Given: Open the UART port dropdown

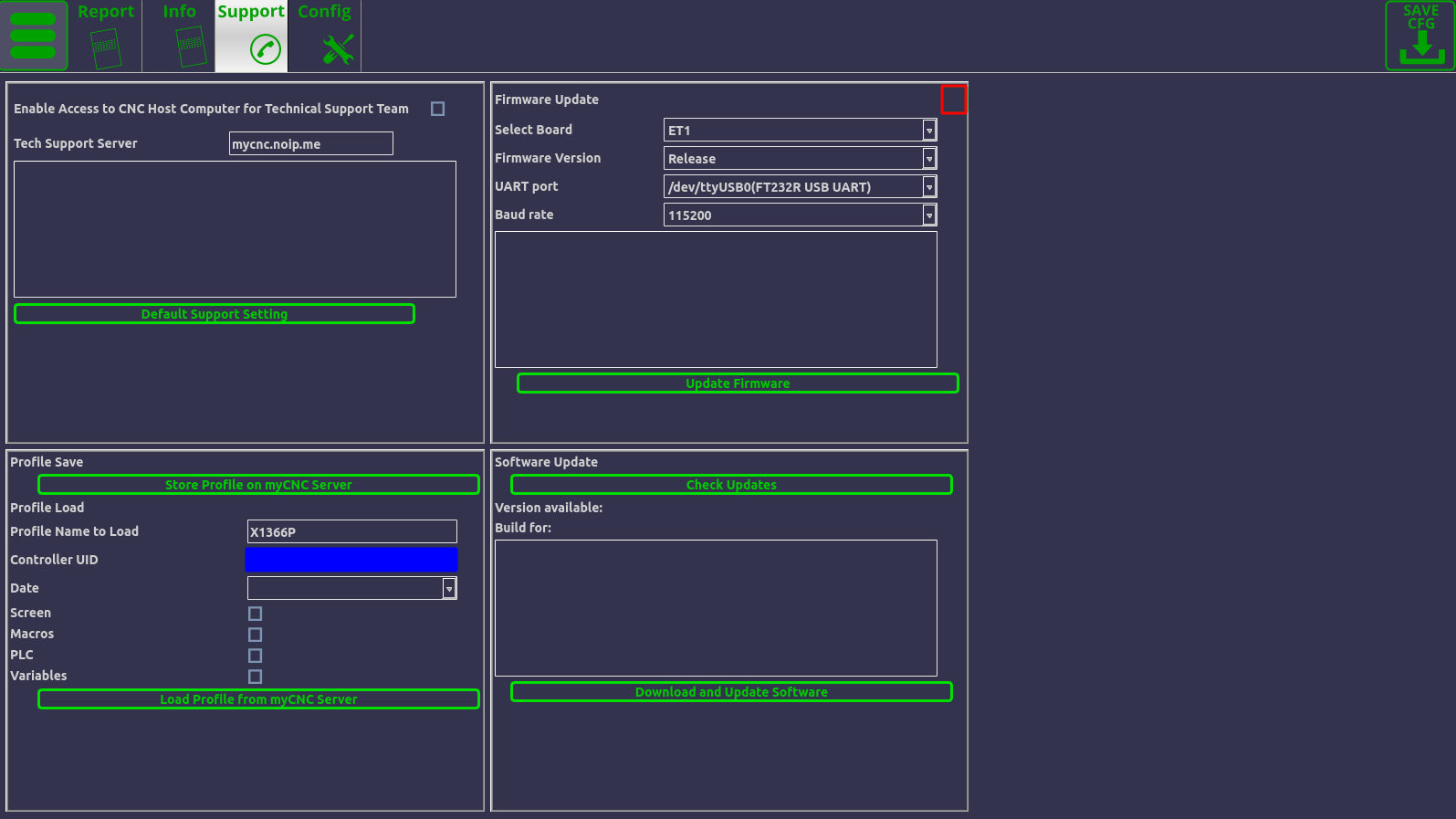Looking at the screenshot, I should pos(928,187).
